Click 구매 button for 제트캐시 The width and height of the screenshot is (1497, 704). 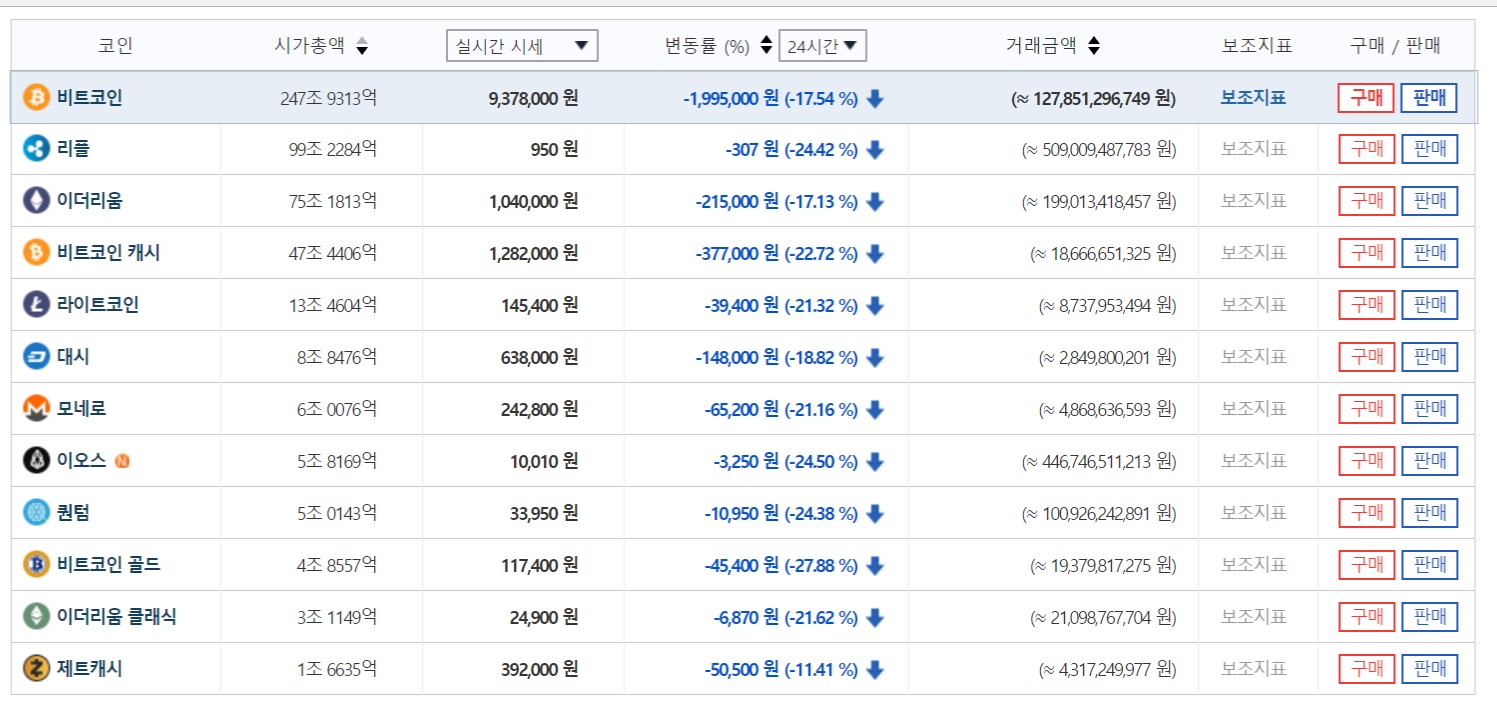[1366, 668]
